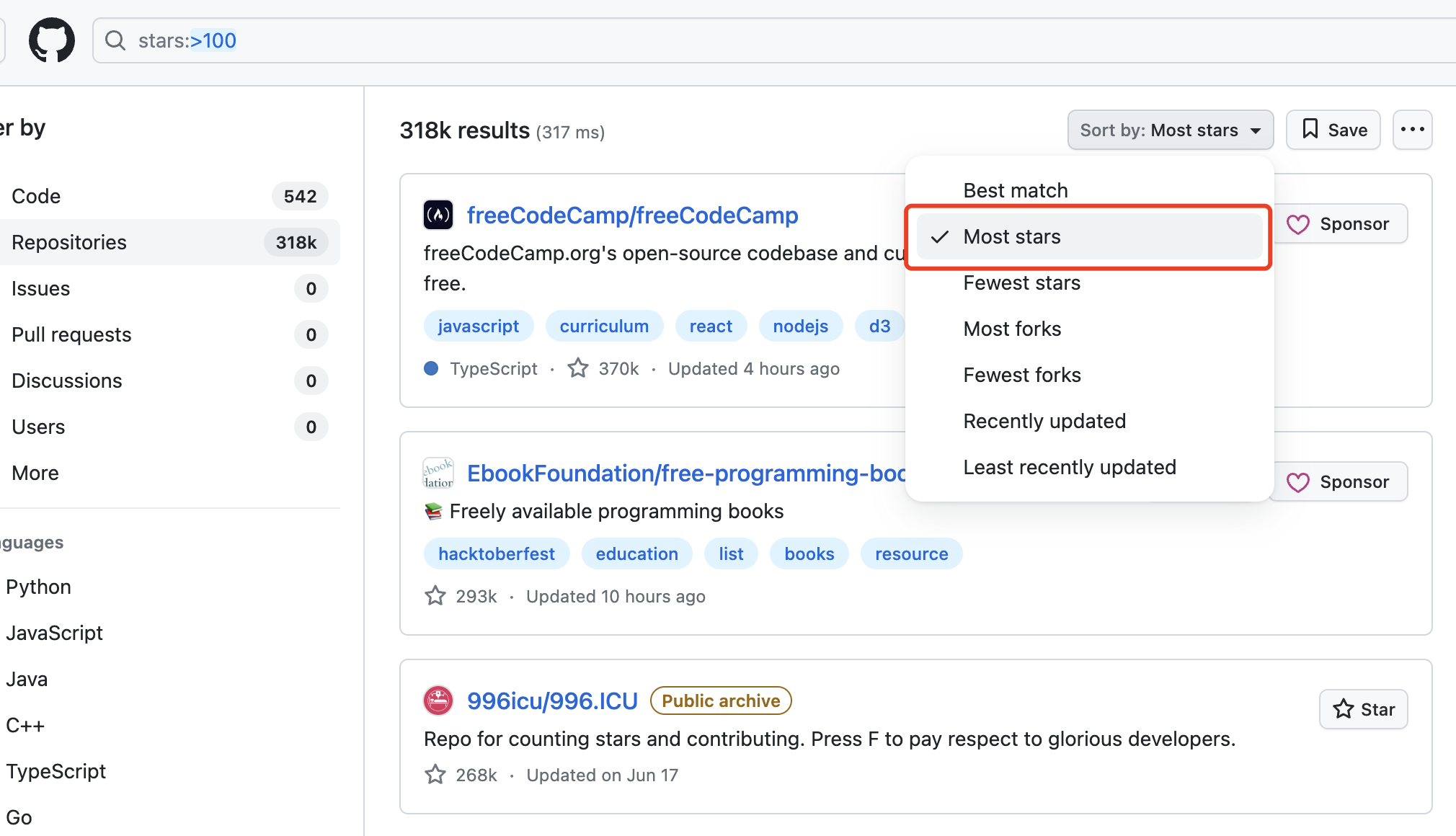The image size is (1456, 836).
Task: Click the 996icu repository avatar icon
Action: (x=438, y=701)
